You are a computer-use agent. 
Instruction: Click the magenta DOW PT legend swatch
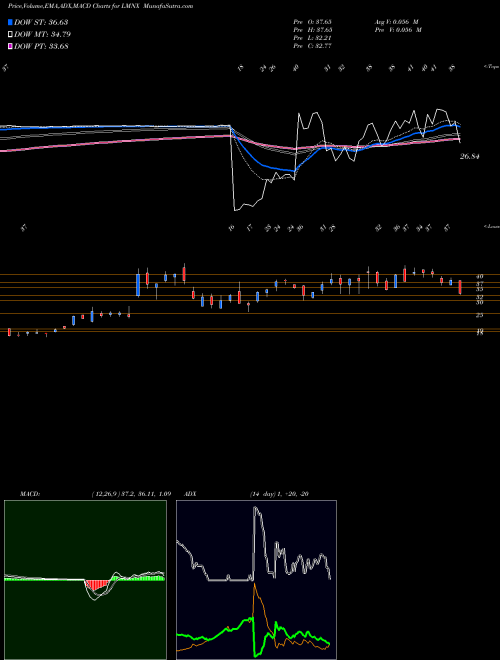pyautogui.click(x=11, y=46)
